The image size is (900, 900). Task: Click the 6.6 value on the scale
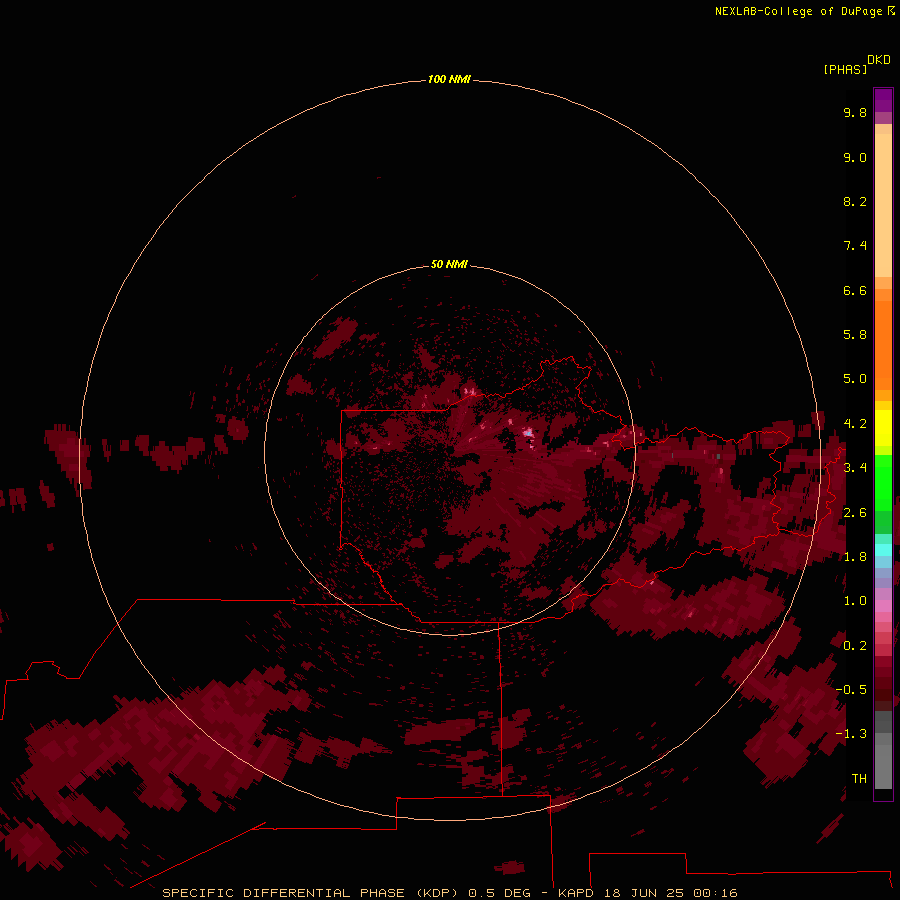[855, 290]
